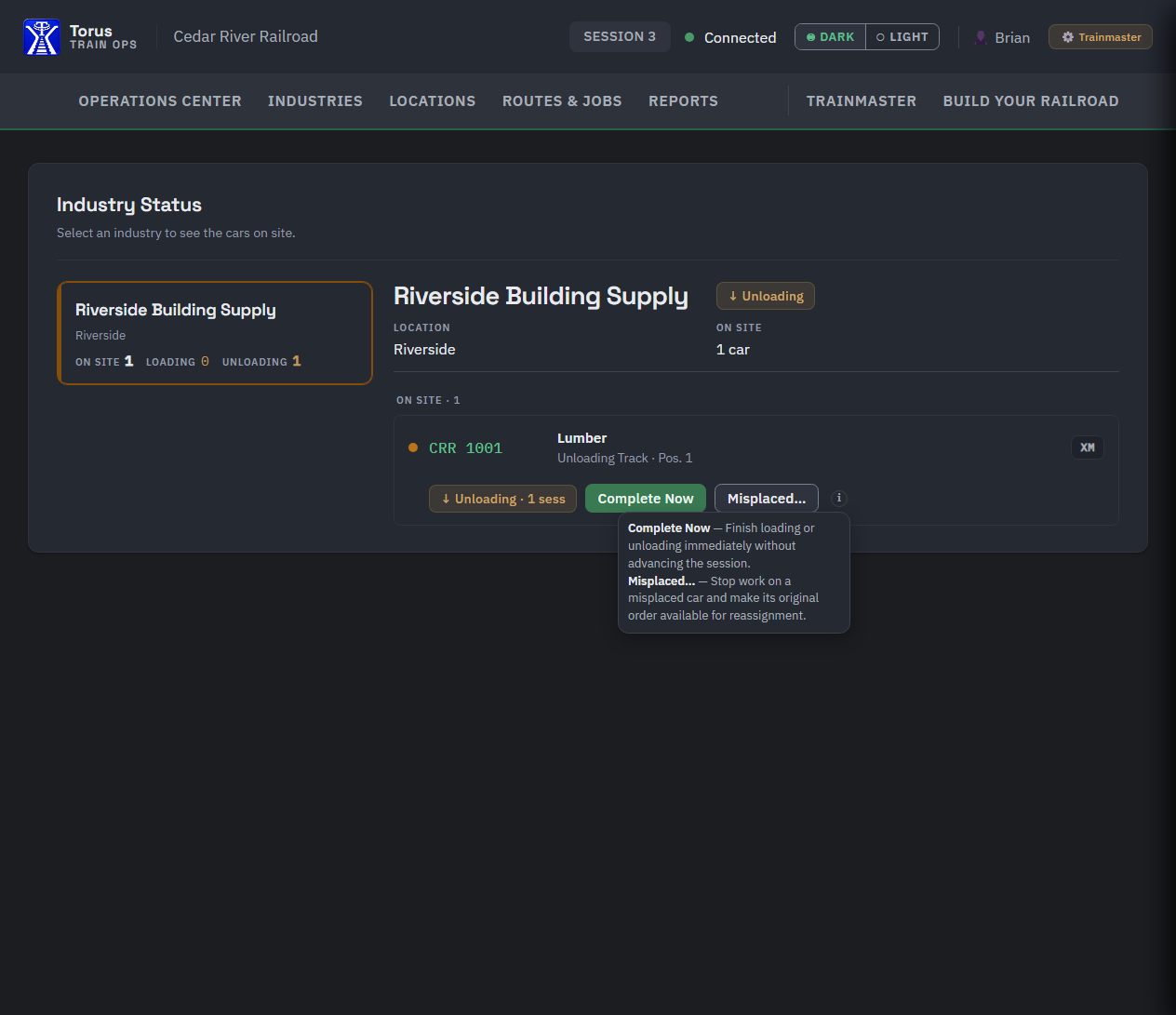1176x1015 pixels.
Task: Click the Complete Now button
Action: [646, 499]
